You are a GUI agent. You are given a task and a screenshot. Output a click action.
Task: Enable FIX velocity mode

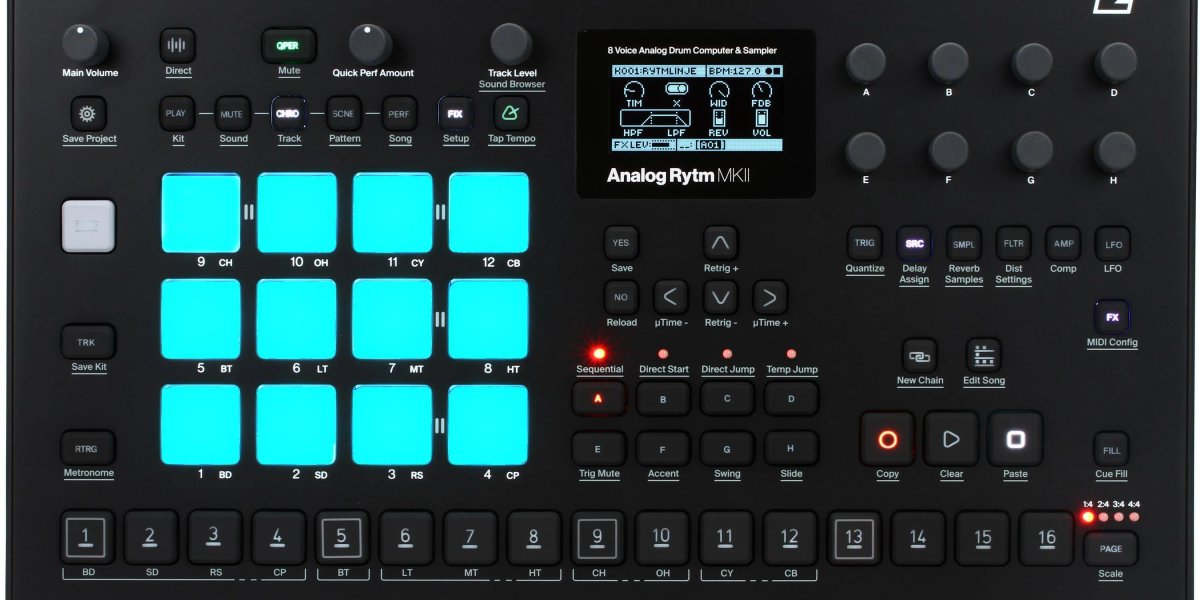click(455, 113)
